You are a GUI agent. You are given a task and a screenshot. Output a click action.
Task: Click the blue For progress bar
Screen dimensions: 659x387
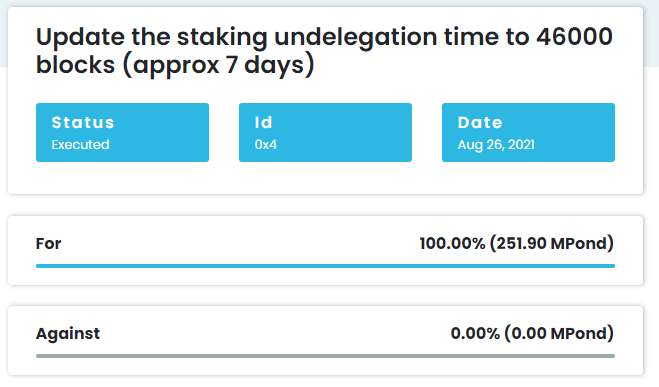325,266
